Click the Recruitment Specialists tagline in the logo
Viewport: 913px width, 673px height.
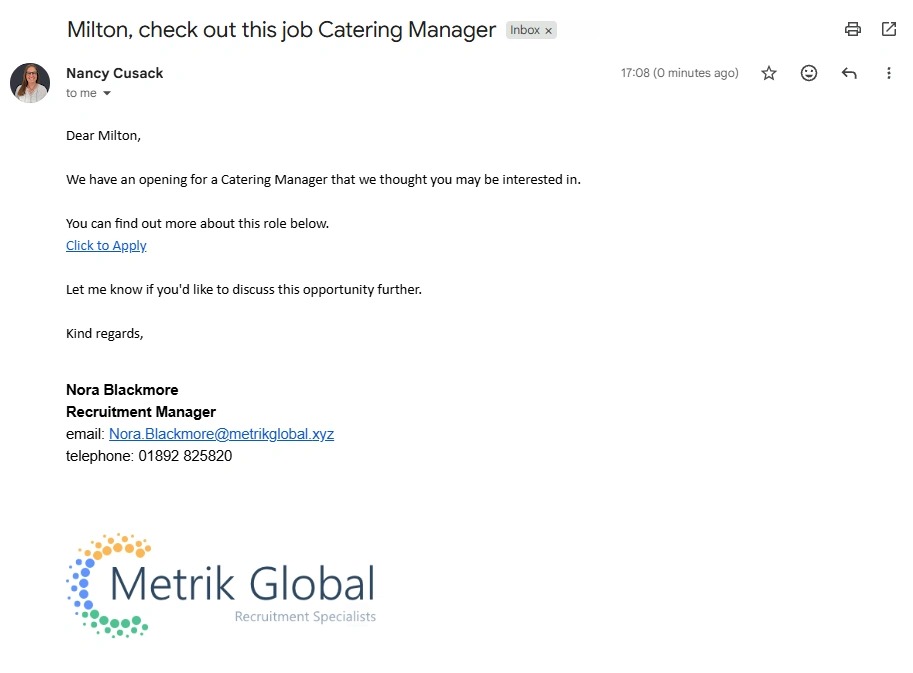click(x=305, y=617)
